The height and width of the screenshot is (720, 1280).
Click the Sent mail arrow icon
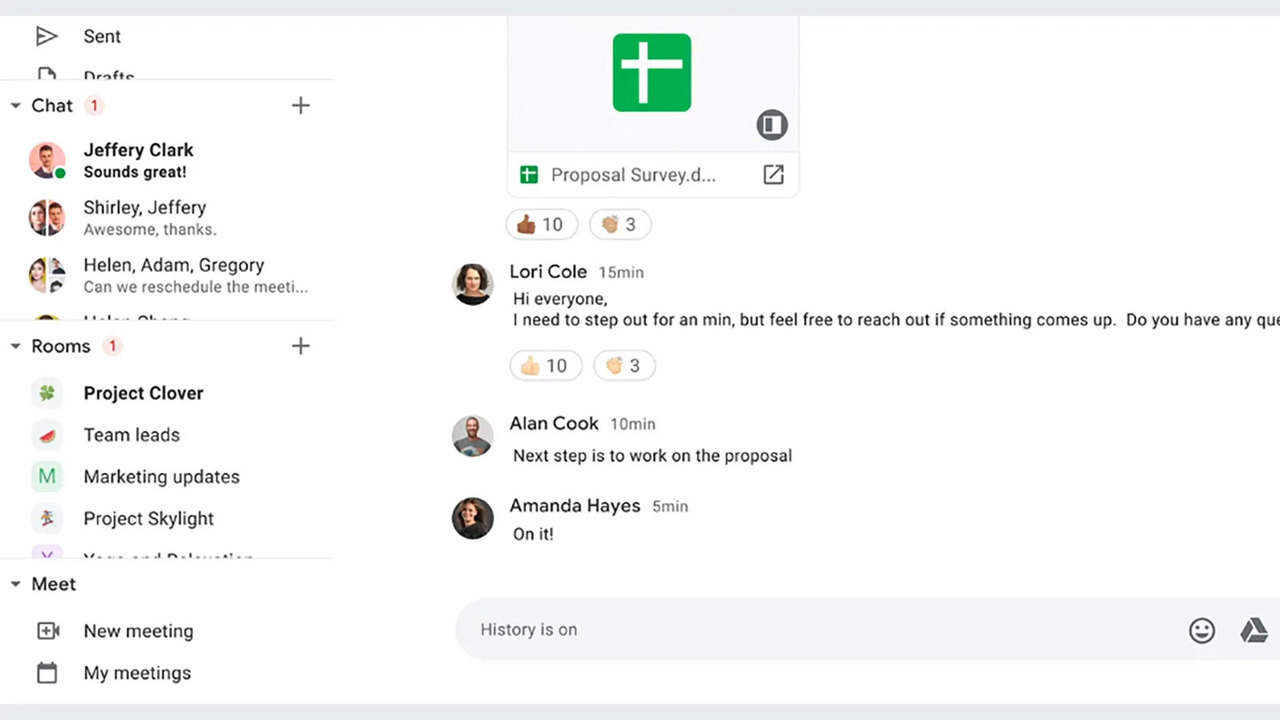pyautogui.click(x=47, y=37)
